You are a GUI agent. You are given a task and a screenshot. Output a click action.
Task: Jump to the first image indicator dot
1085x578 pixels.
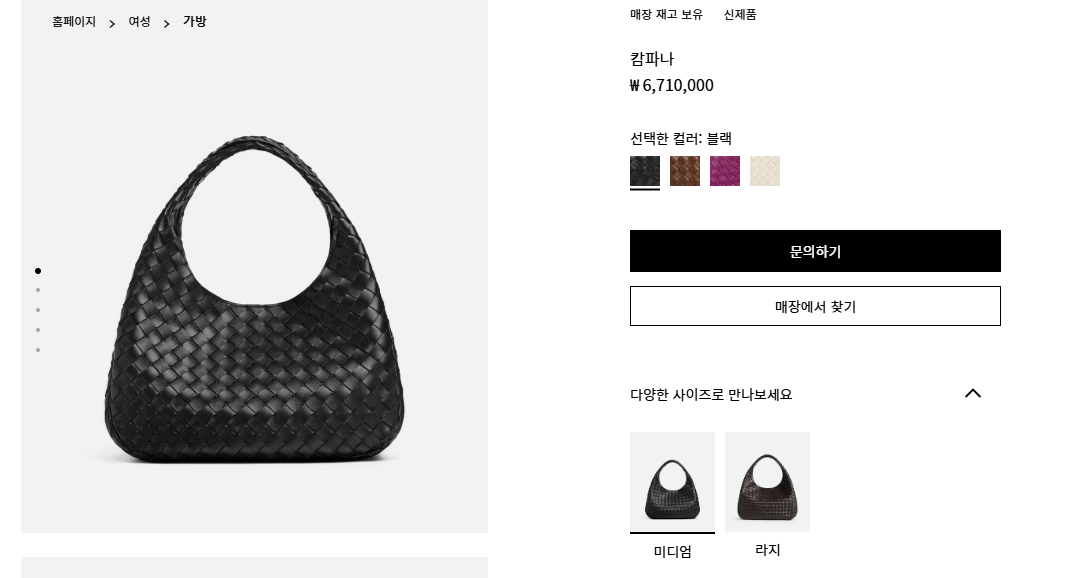click(x=38, y=271)
